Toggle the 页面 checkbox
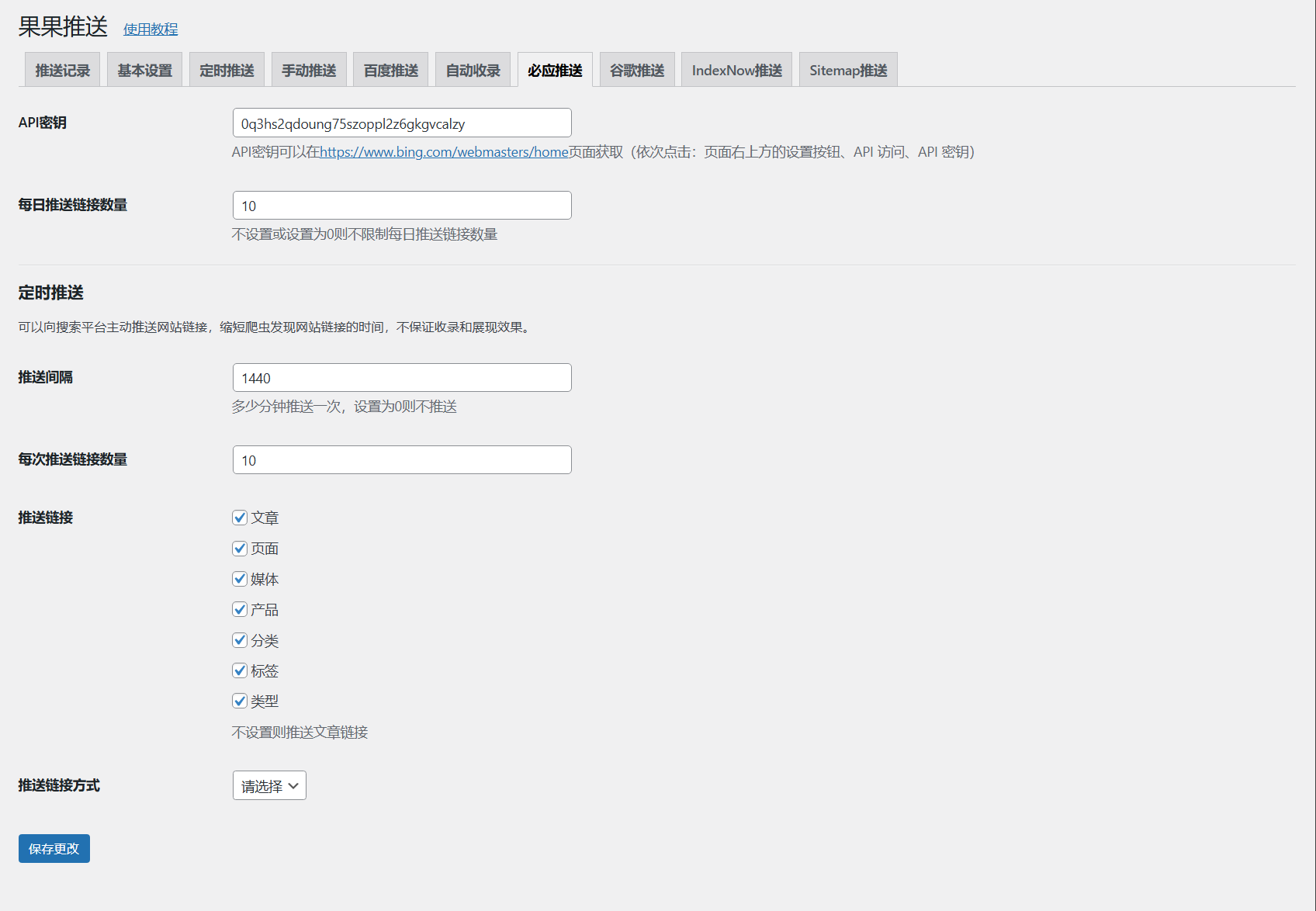 (240, 549)
